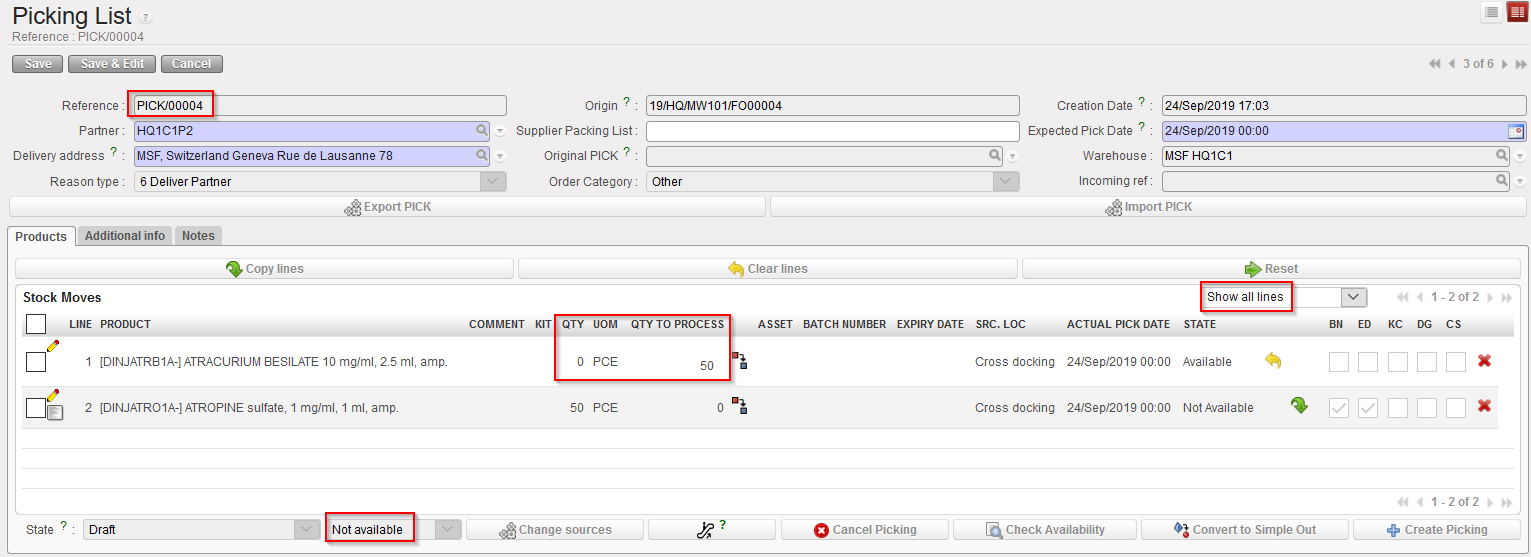Open 'Not available' dropdown arrow
This screenshot has height=557, width=1531.
[448, 529]
